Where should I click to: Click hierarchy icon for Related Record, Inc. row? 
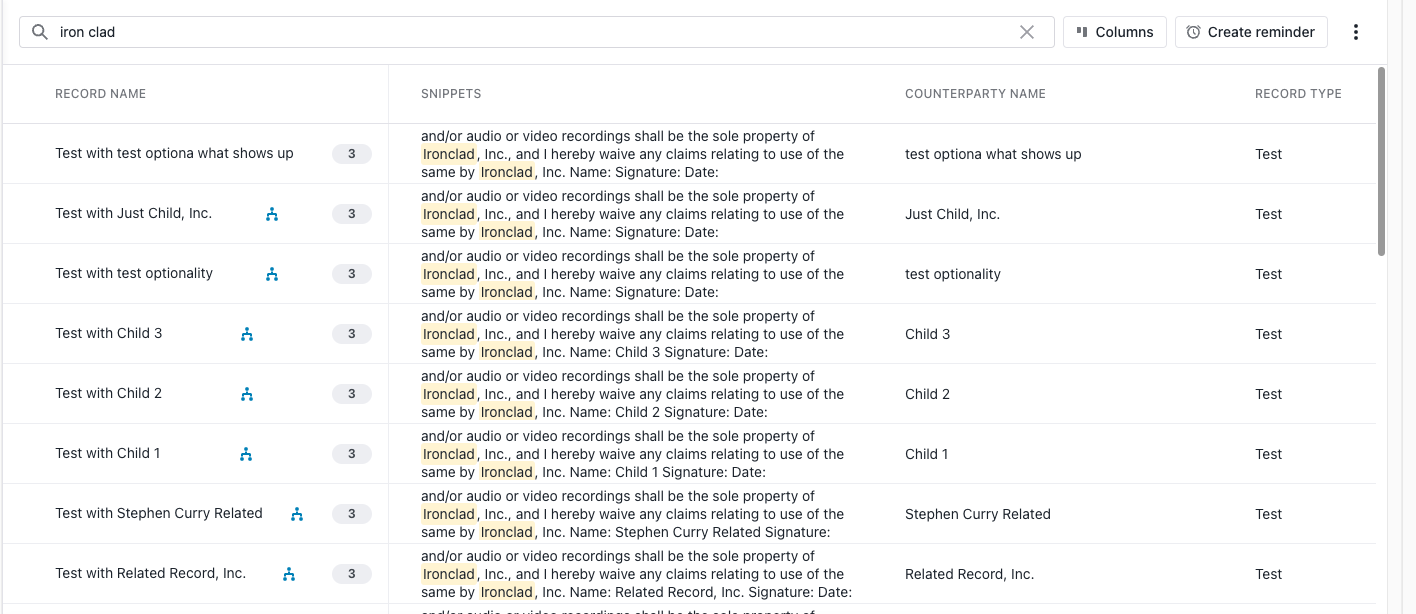pyautogui.click(x=289, y=574)
